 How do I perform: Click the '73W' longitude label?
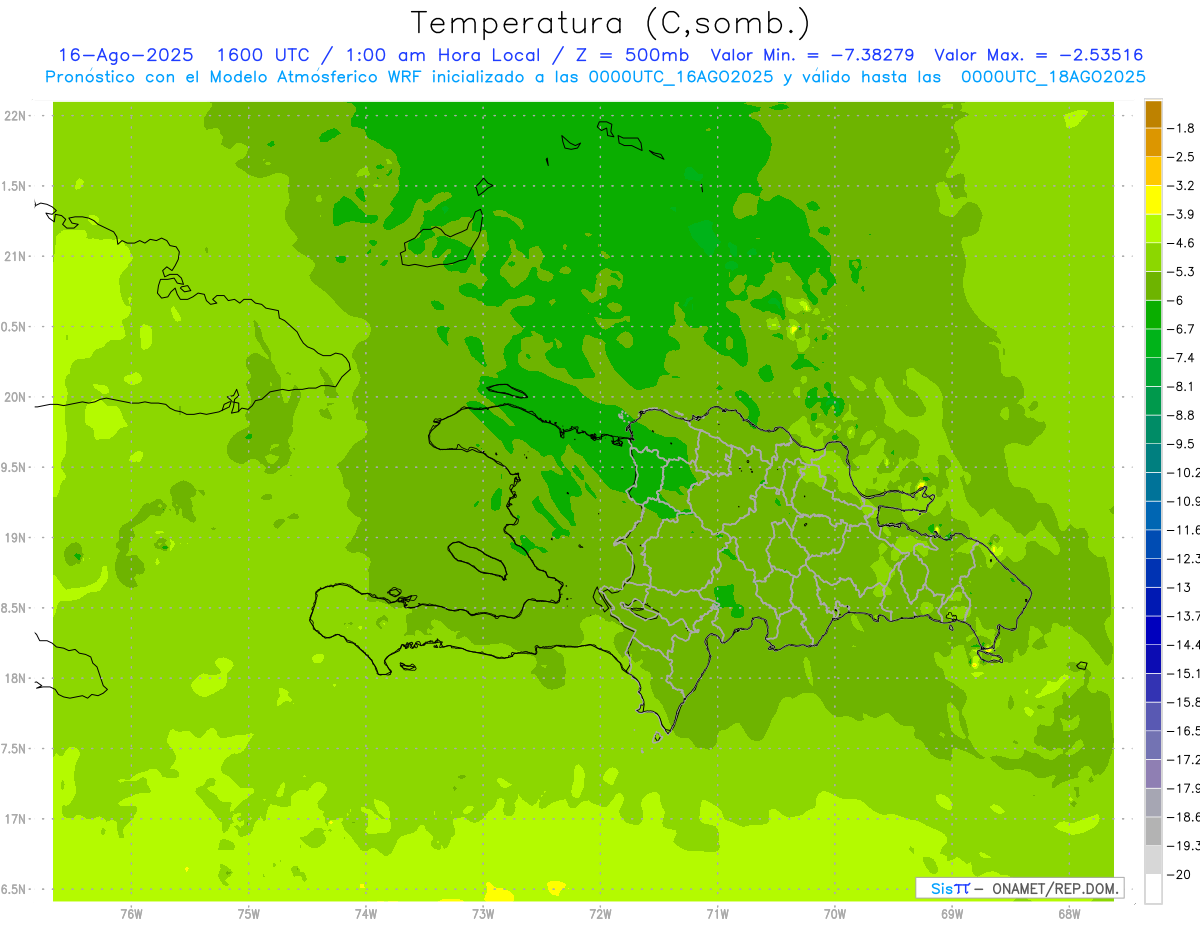(x=483, y=913)
